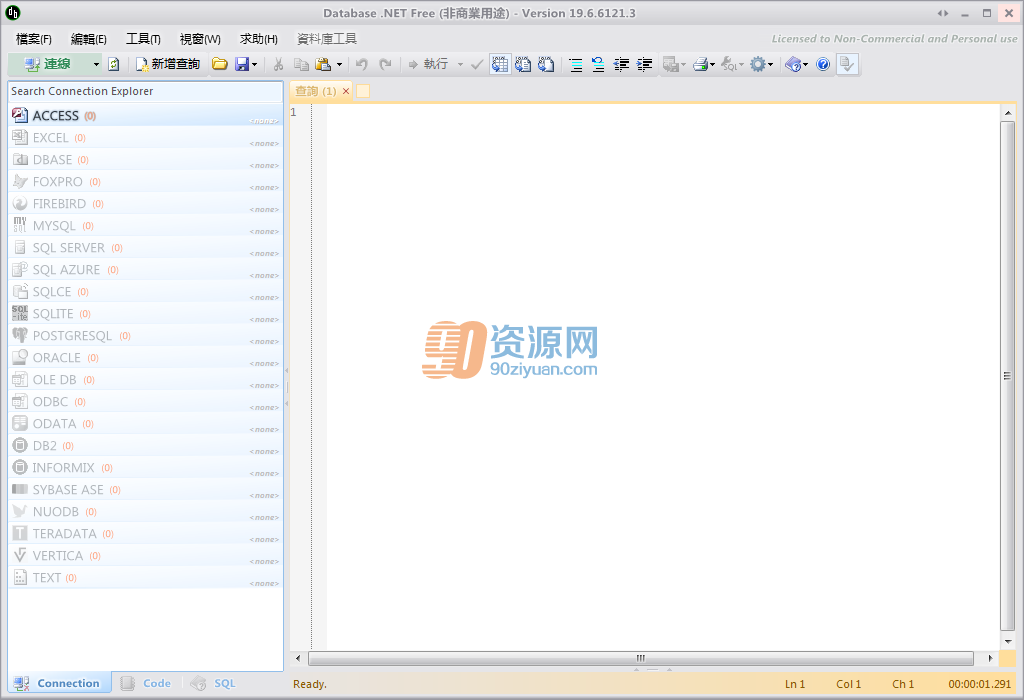
Task: Click the paste clipboard icon
Action: tap(323, 64)
